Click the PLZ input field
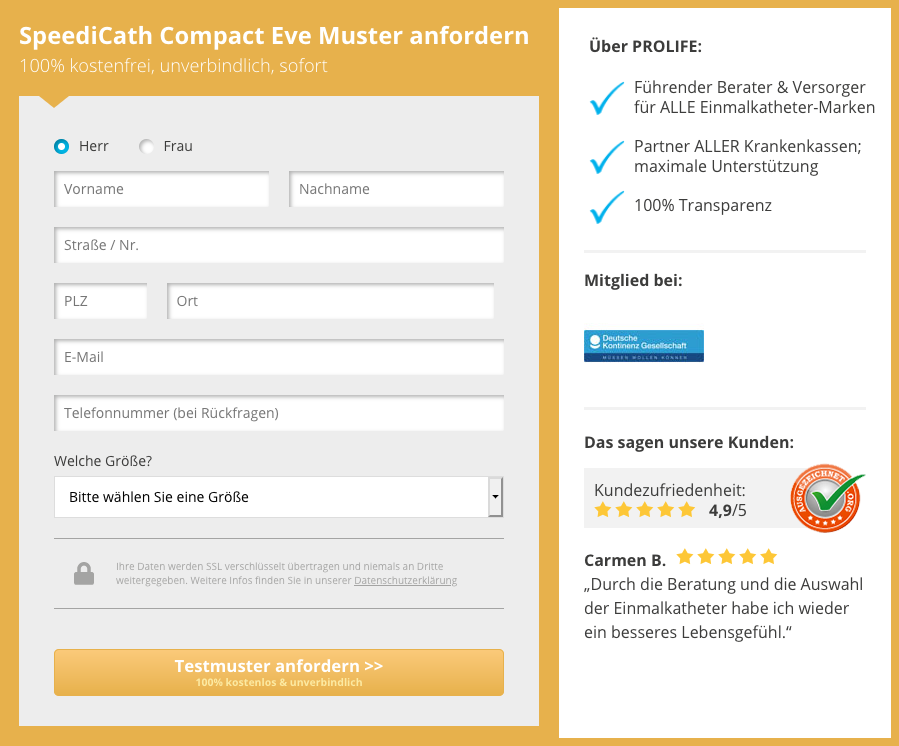Screen dimensions: 899x746 (100, 301)
